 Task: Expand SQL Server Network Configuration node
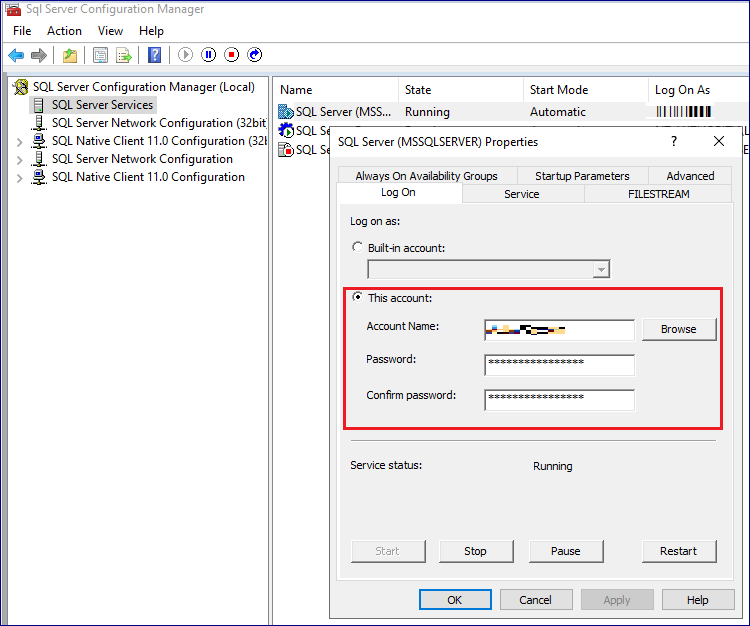(19, 160)
